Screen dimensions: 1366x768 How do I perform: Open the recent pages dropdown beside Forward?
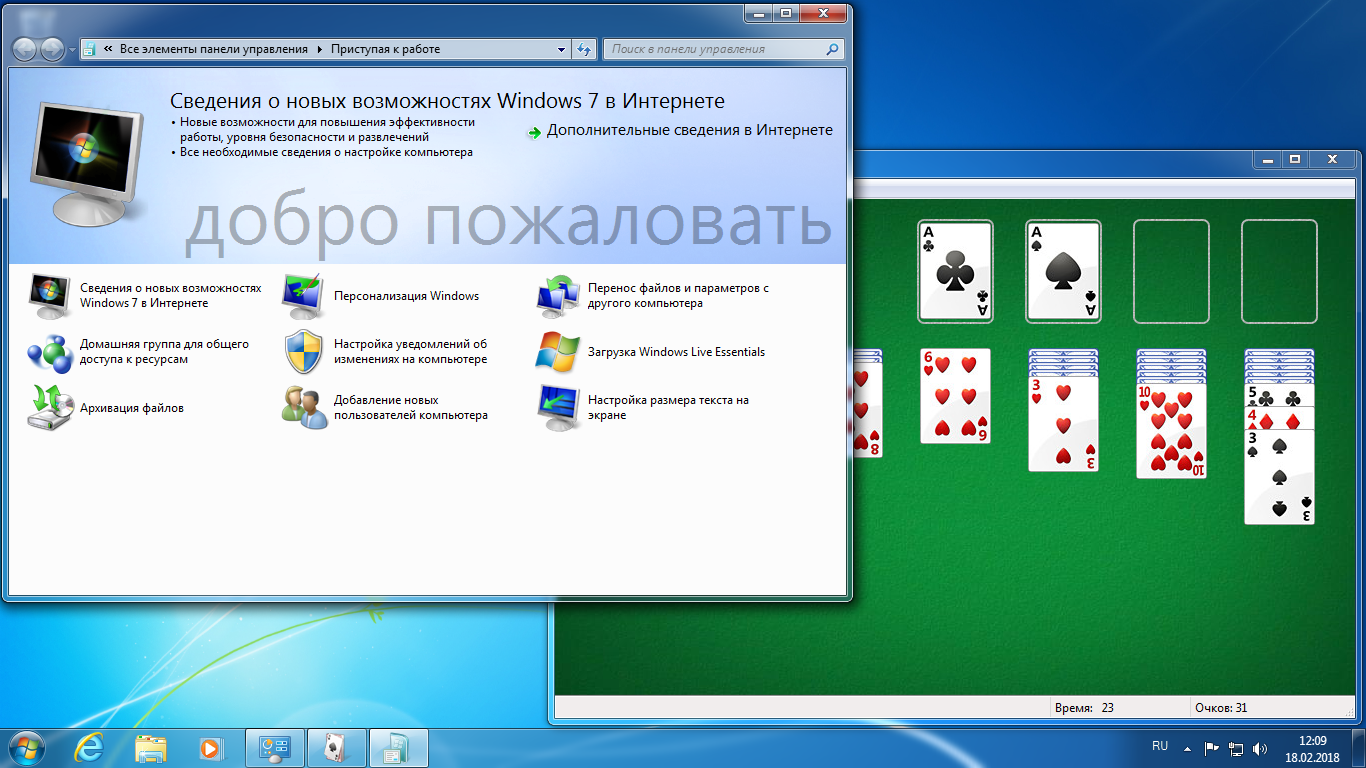[x=71, y=49]
